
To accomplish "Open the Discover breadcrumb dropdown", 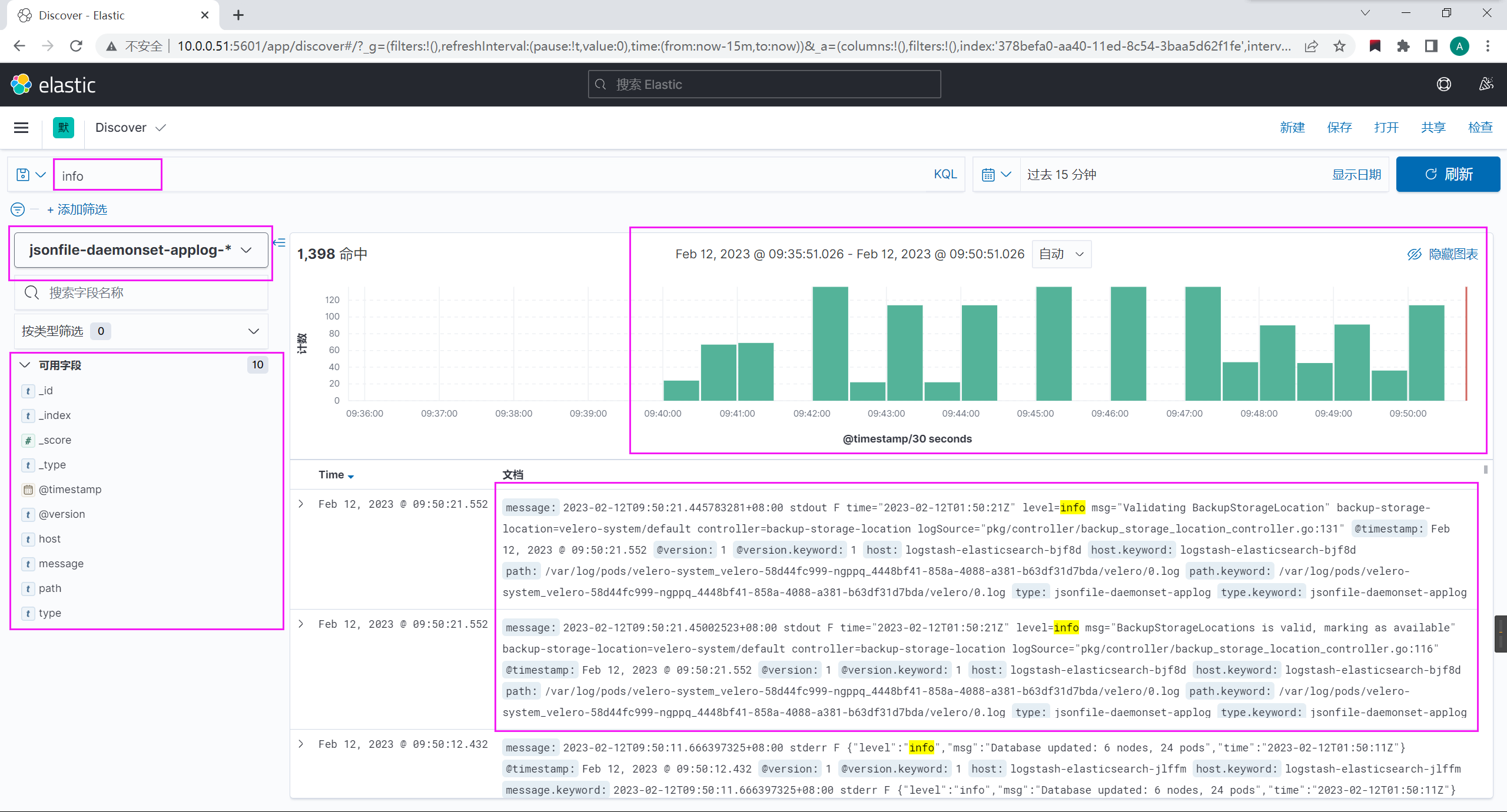I will click(x=131, y=128).
